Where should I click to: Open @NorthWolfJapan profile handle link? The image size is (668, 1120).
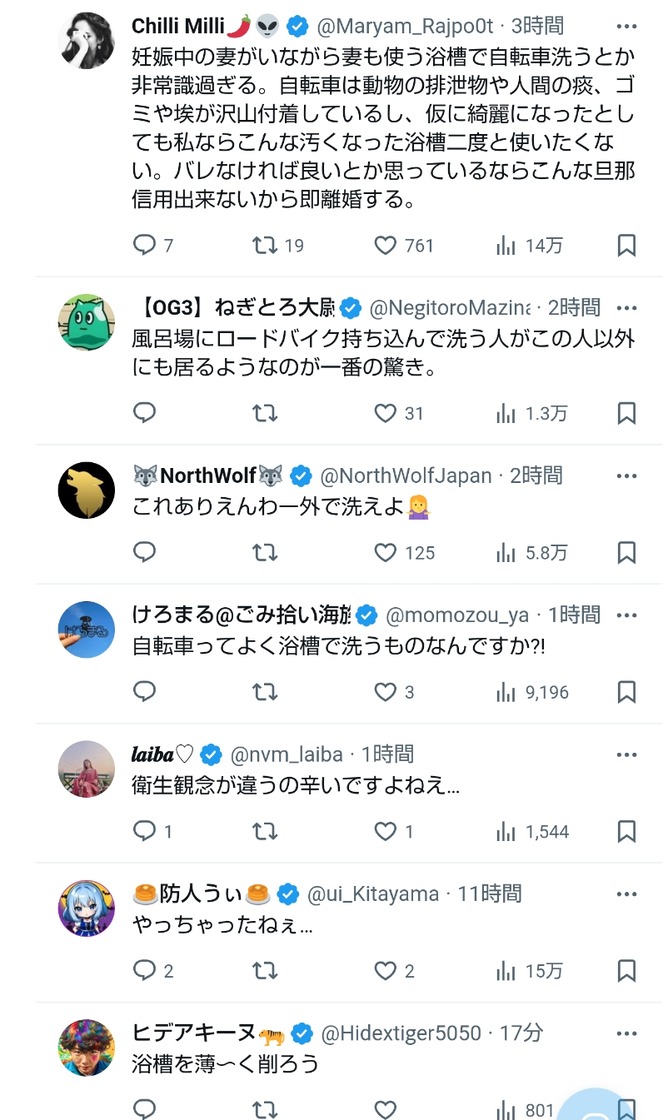pos(406,475)
